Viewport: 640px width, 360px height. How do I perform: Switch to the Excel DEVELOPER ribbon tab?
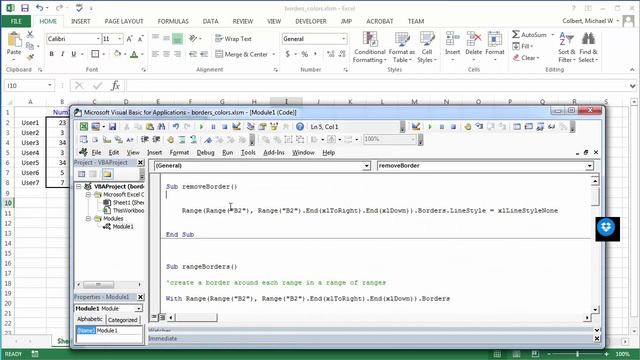[x=311, y=21]
